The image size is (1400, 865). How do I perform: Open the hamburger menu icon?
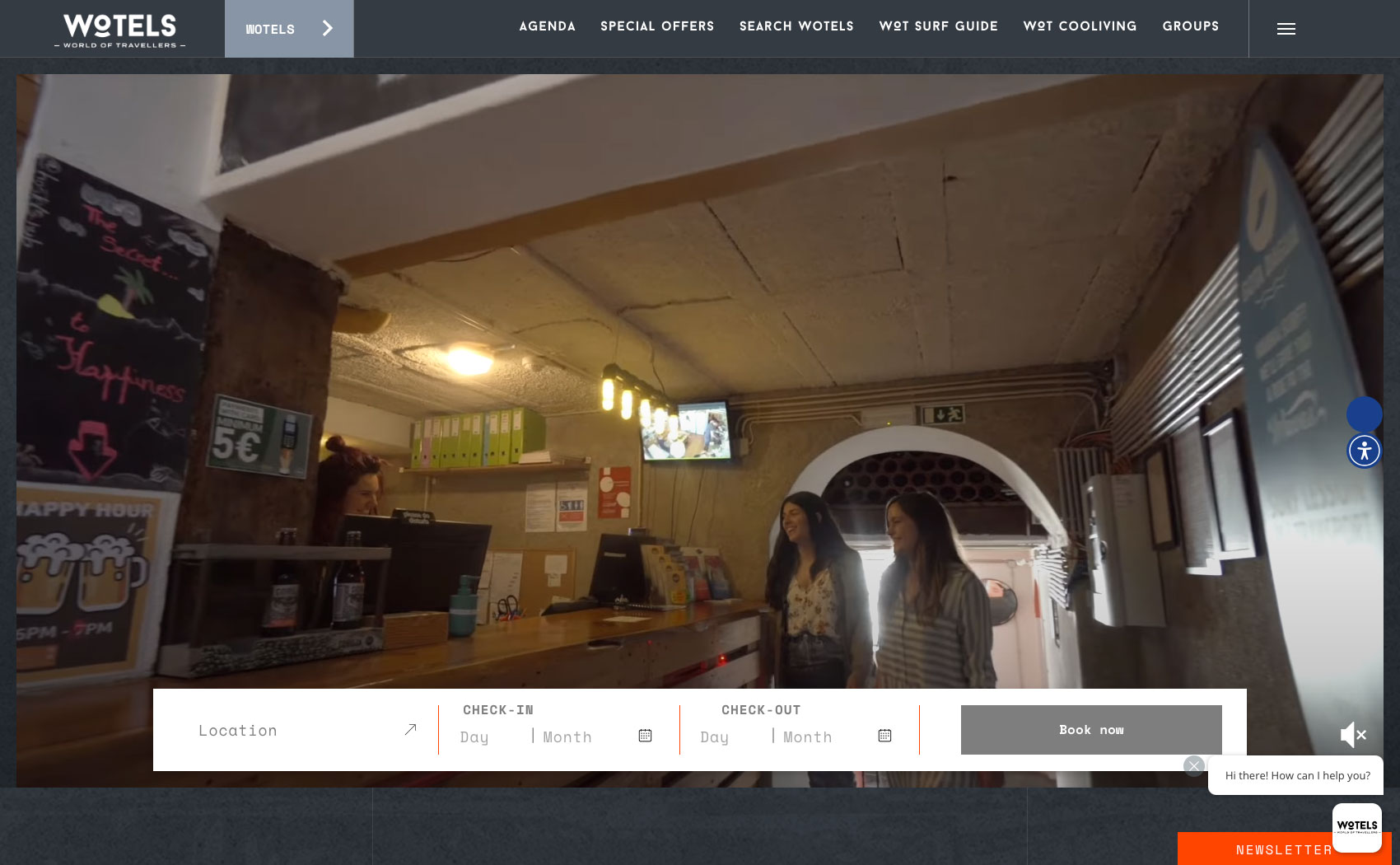(x=1286, y=29)
